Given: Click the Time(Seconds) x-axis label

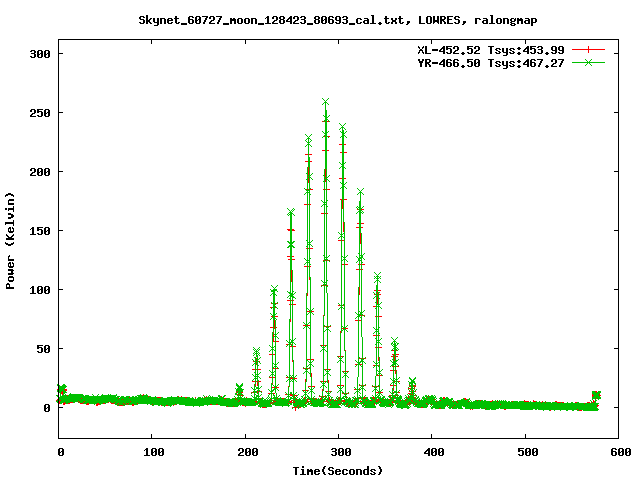Looking at the screenshot, I should pyautogui.click(x=338, y=469).
